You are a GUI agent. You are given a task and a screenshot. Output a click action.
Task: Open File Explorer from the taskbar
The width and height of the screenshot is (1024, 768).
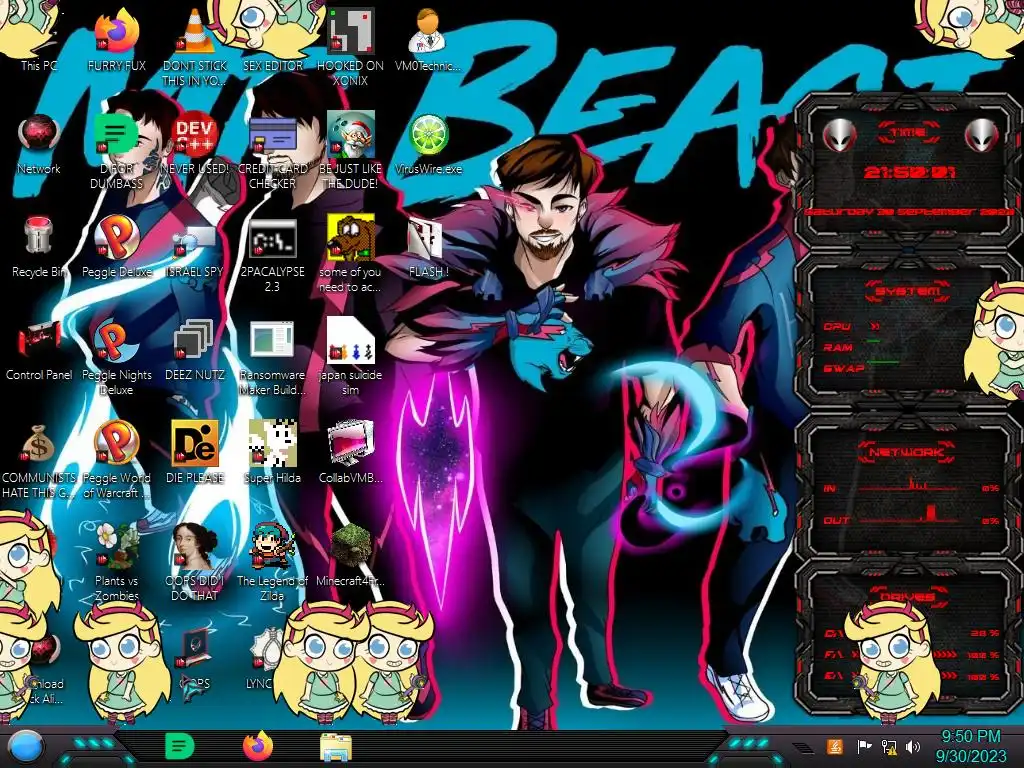pos(336,747)
